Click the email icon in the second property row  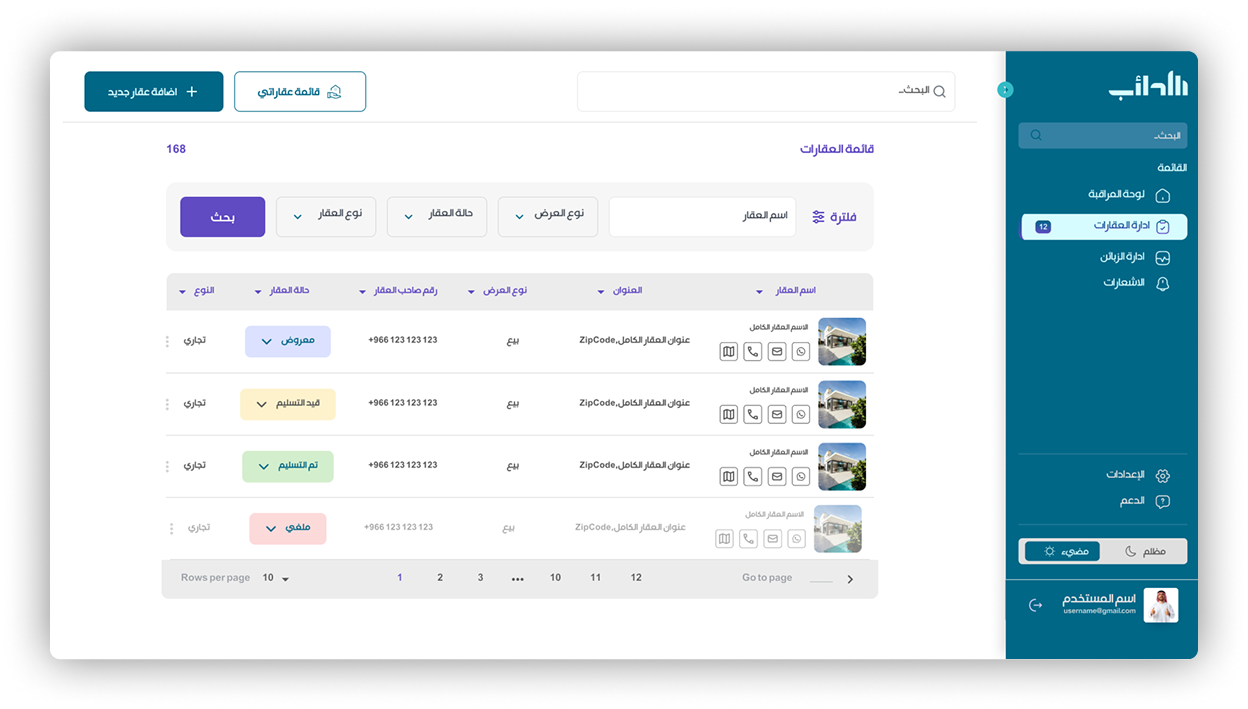coord(777,414)
